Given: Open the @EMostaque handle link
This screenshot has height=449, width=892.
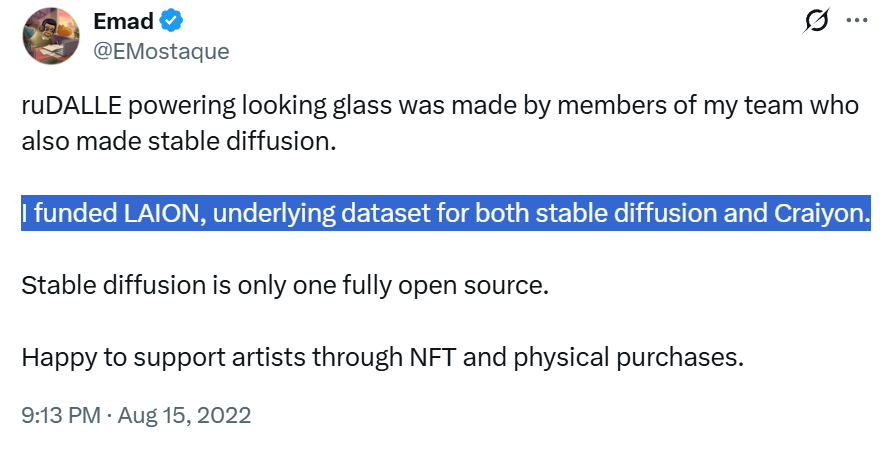Looking at the screenshot, I should (x=161, y=51).
